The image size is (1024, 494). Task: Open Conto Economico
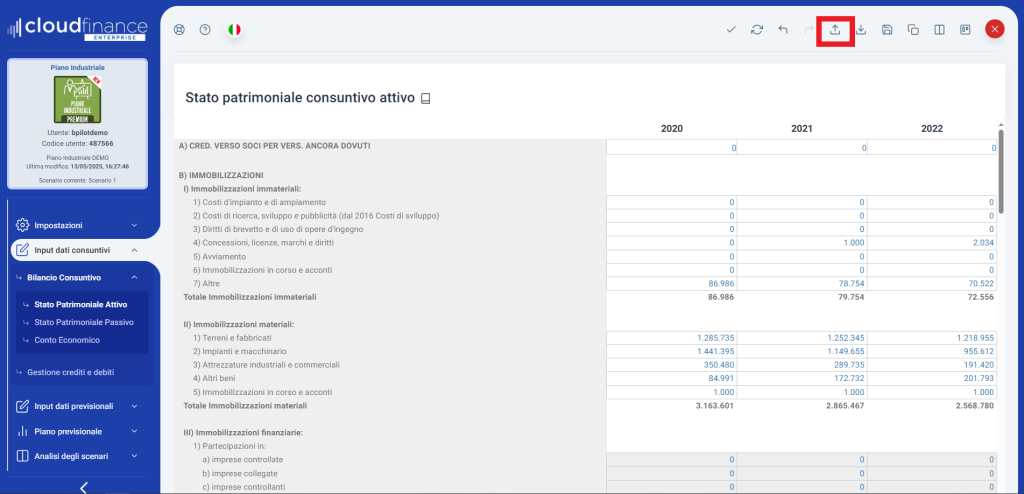pos(67,340)
